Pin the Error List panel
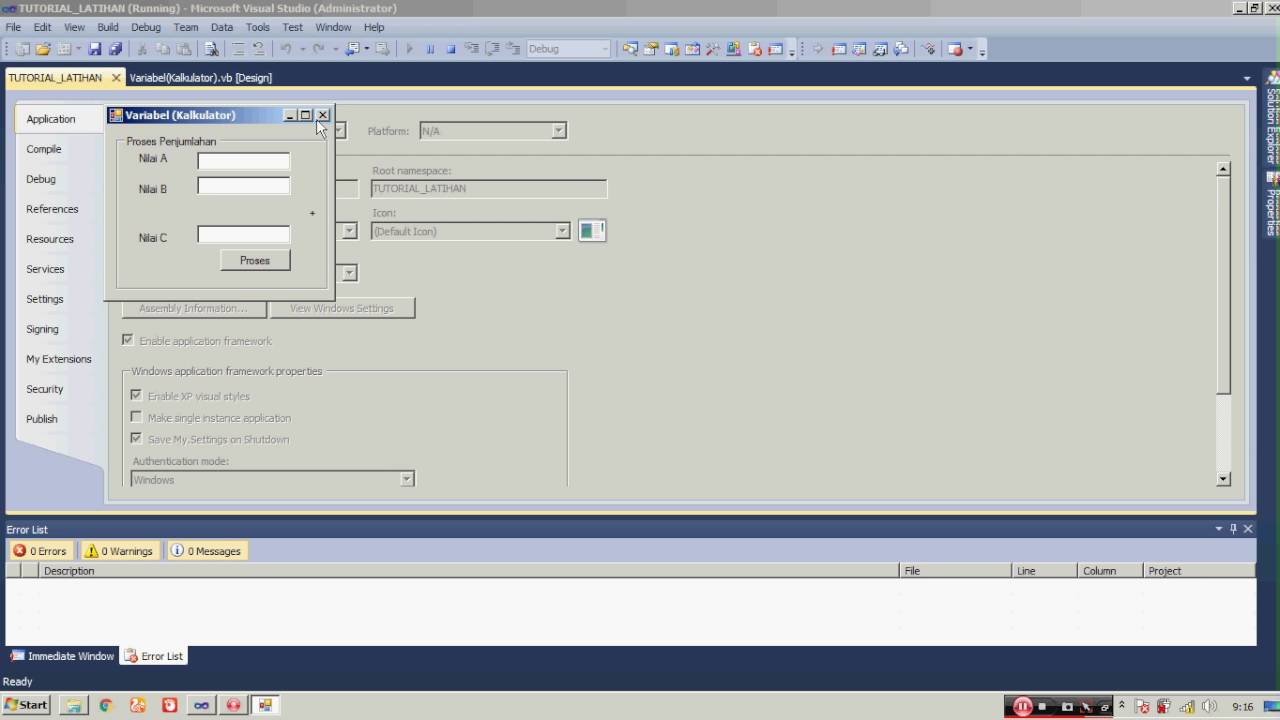 coord(1233,529)
